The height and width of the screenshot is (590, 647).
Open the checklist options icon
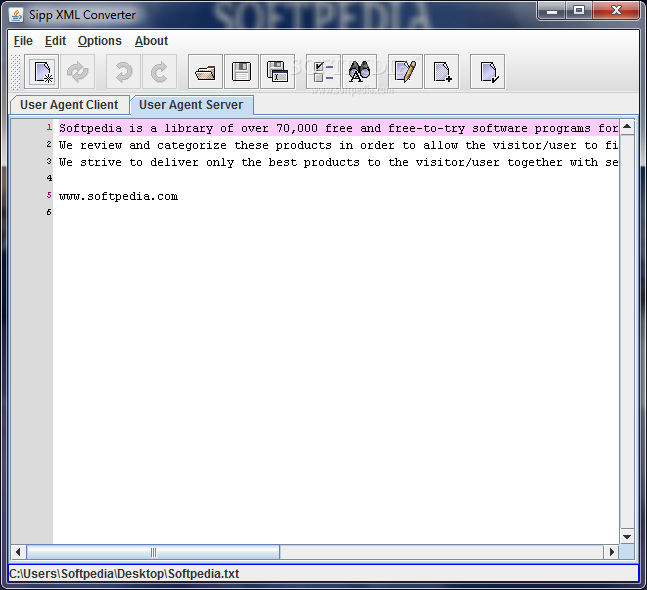click(323, 72)
